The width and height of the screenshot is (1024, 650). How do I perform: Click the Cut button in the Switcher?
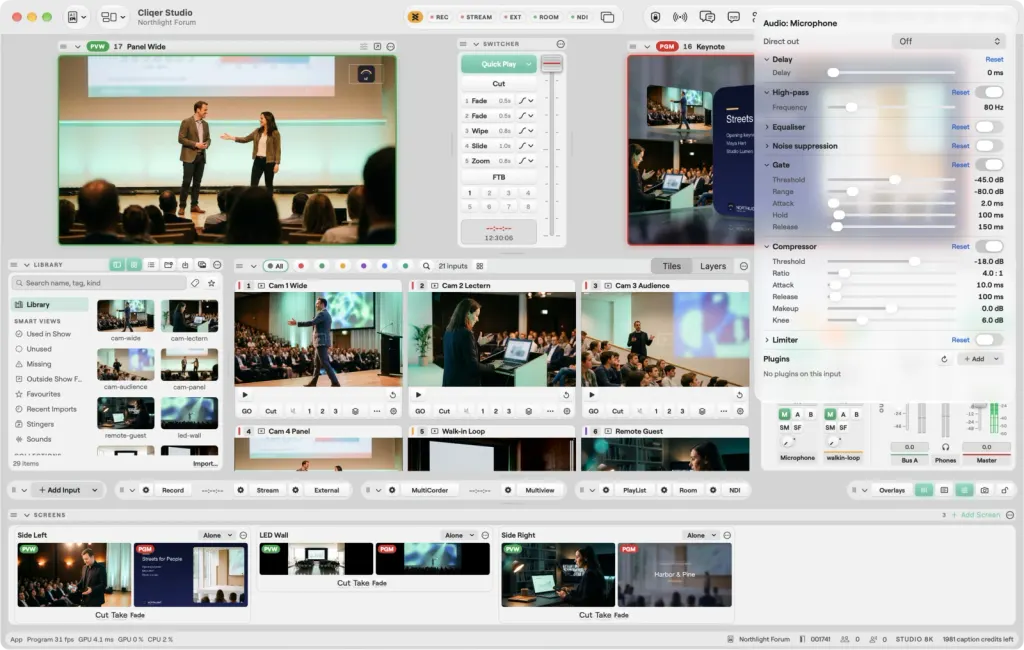point(498,84)
